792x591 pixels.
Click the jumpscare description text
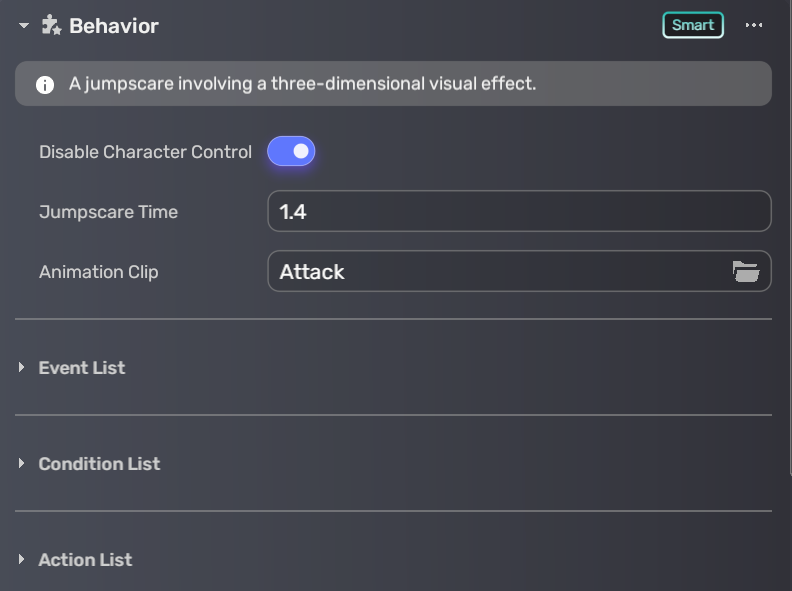point(302,84)
